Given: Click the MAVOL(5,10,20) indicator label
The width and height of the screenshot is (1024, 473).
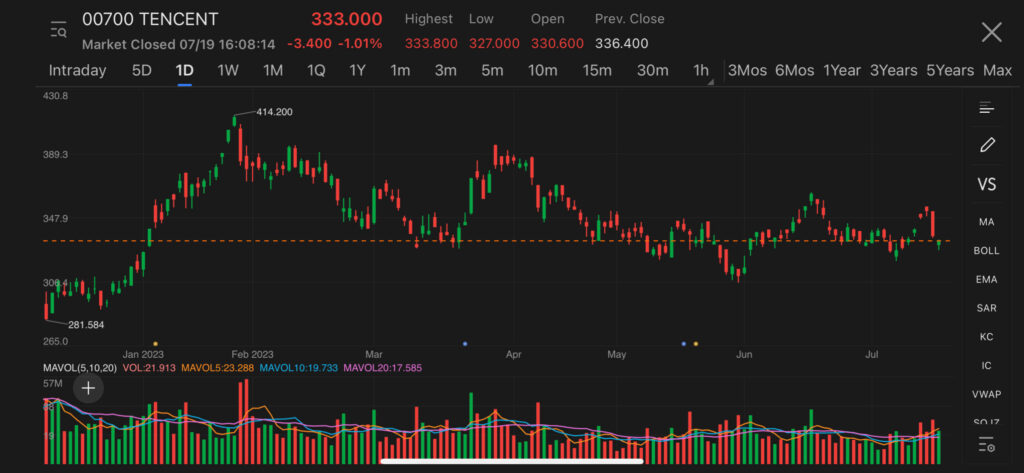Looking at the screenshot, I should click(x=80, y=368).
